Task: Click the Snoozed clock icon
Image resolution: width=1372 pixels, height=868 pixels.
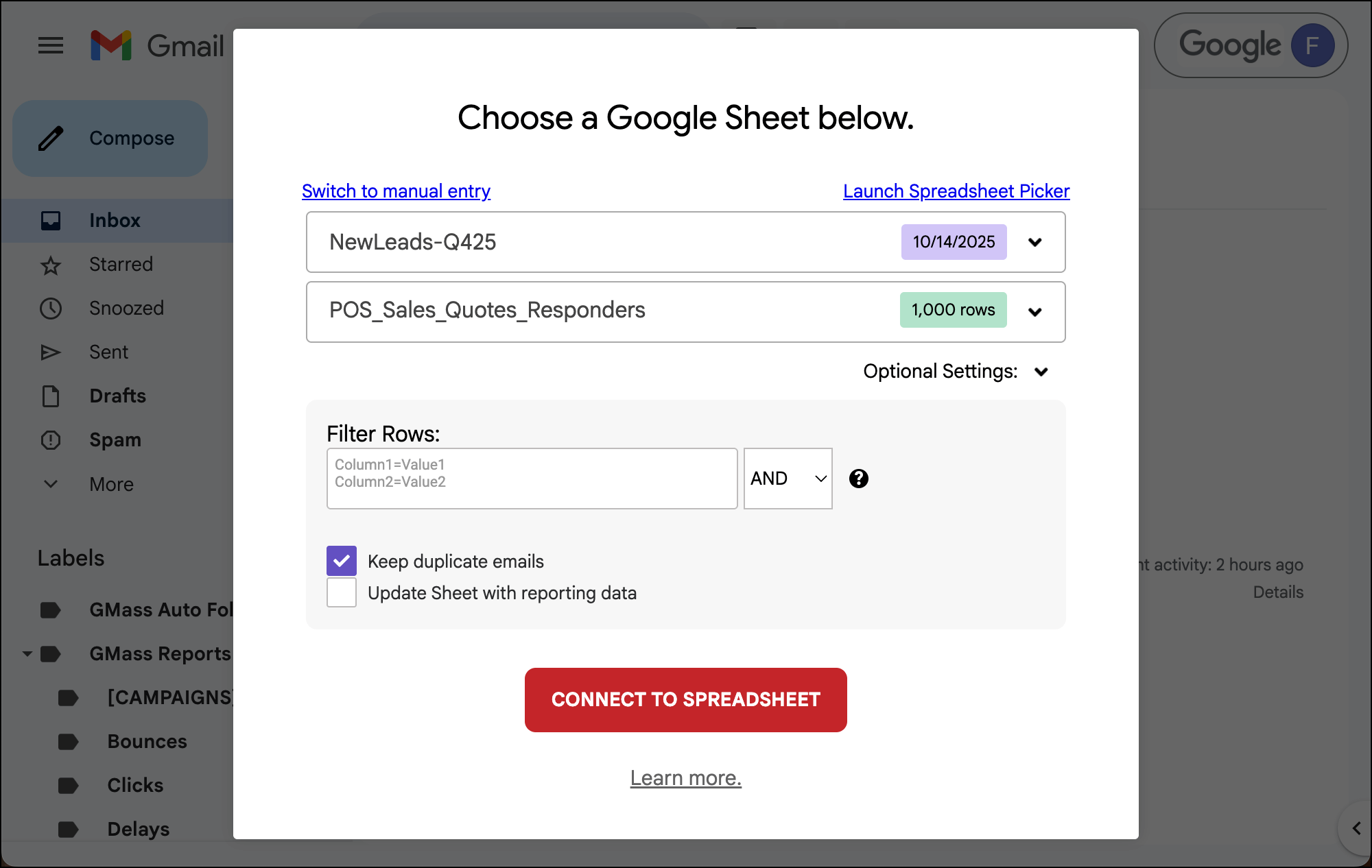Action: tap(51, 309)
